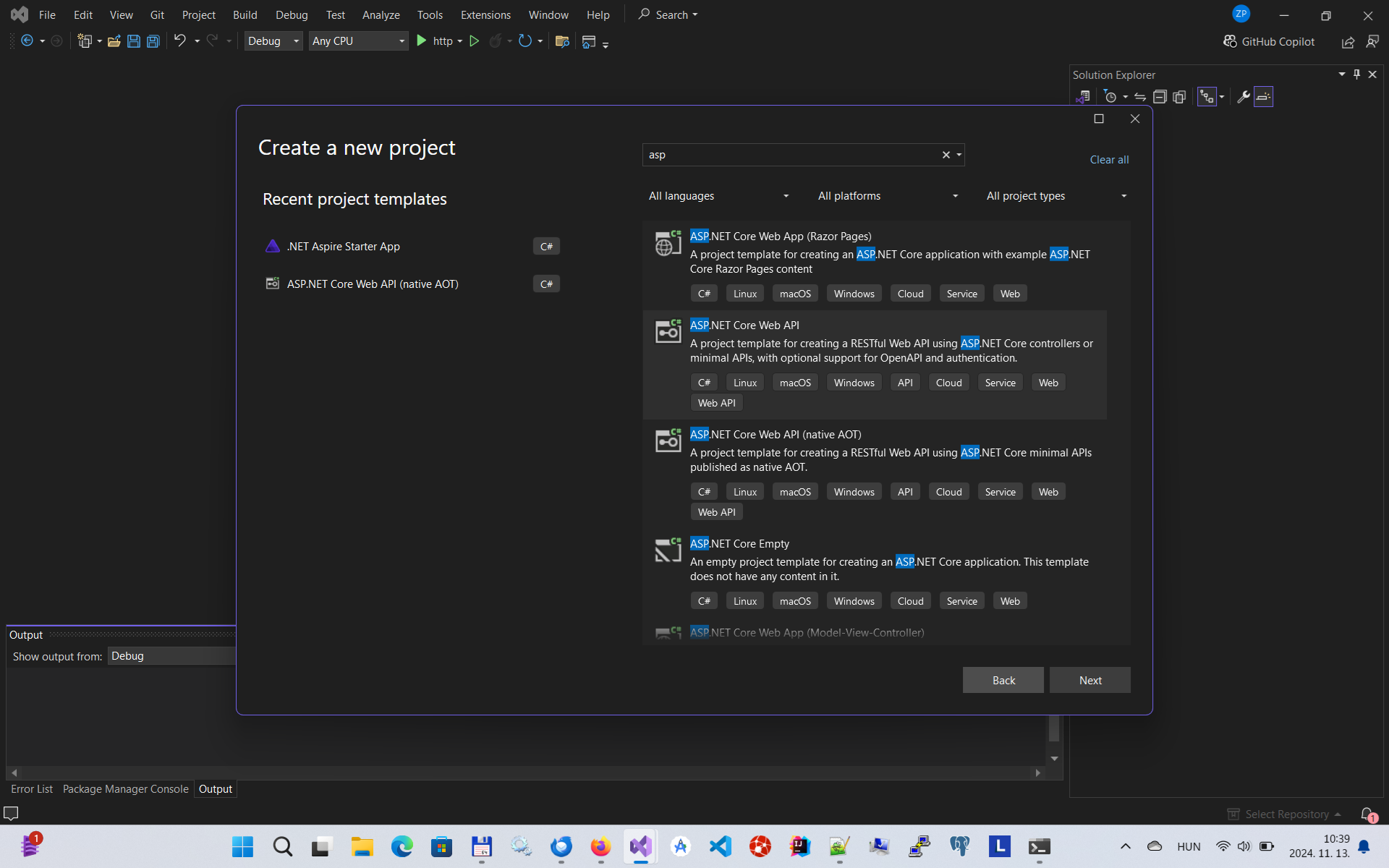Open Windows Start menu on taskbar
The image size is (1389, 868).
tap(242, 846)
